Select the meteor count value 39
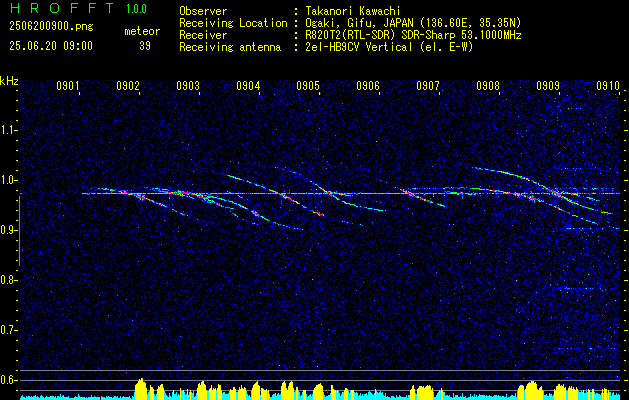629x400 pixels. pyautogui.click(x=145, y=46)
